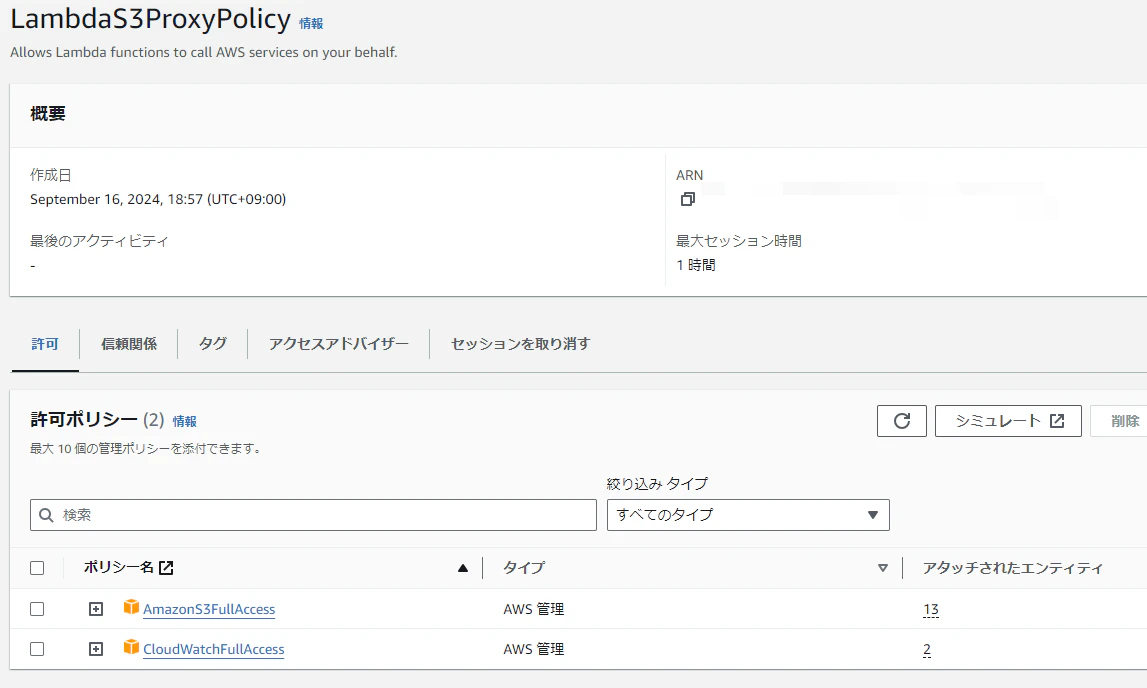Click AWS 管理 in the CloudWatchFullAccess row

[x=533, y=649]
